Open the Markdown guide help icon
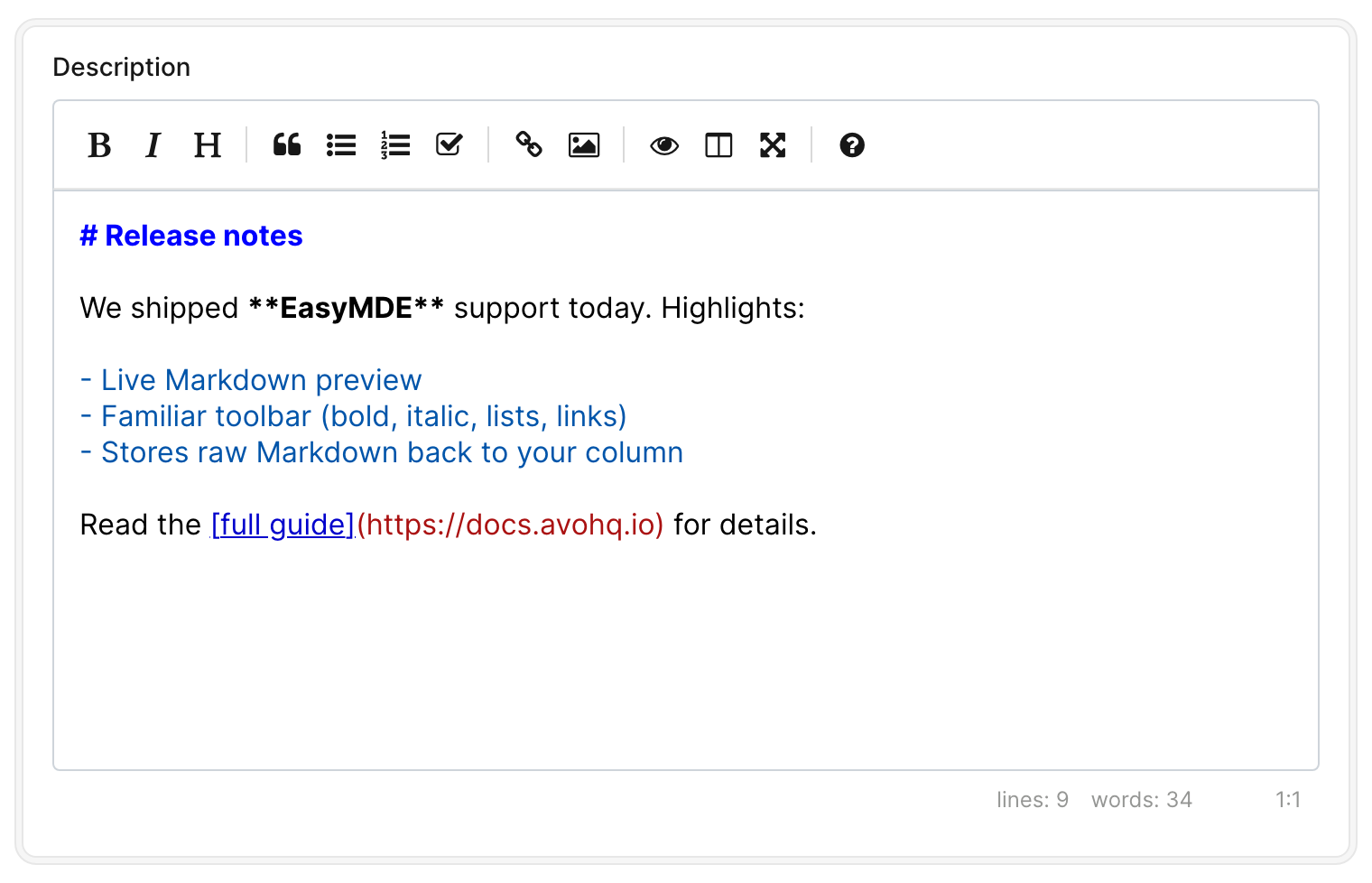 pyautogui.click(x=852, y=145)
